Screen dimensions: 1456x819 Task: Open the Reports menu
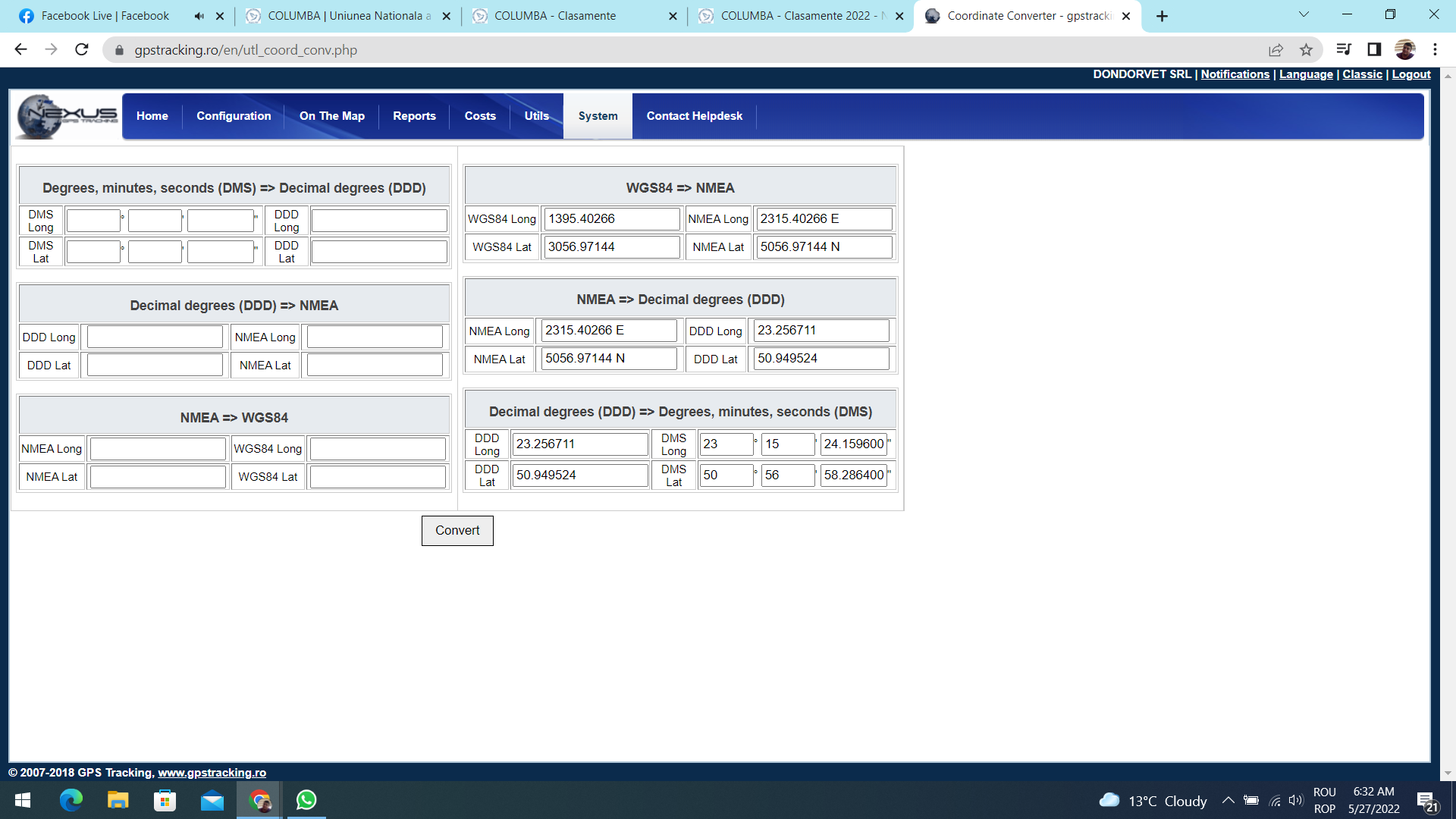[414, 116]
